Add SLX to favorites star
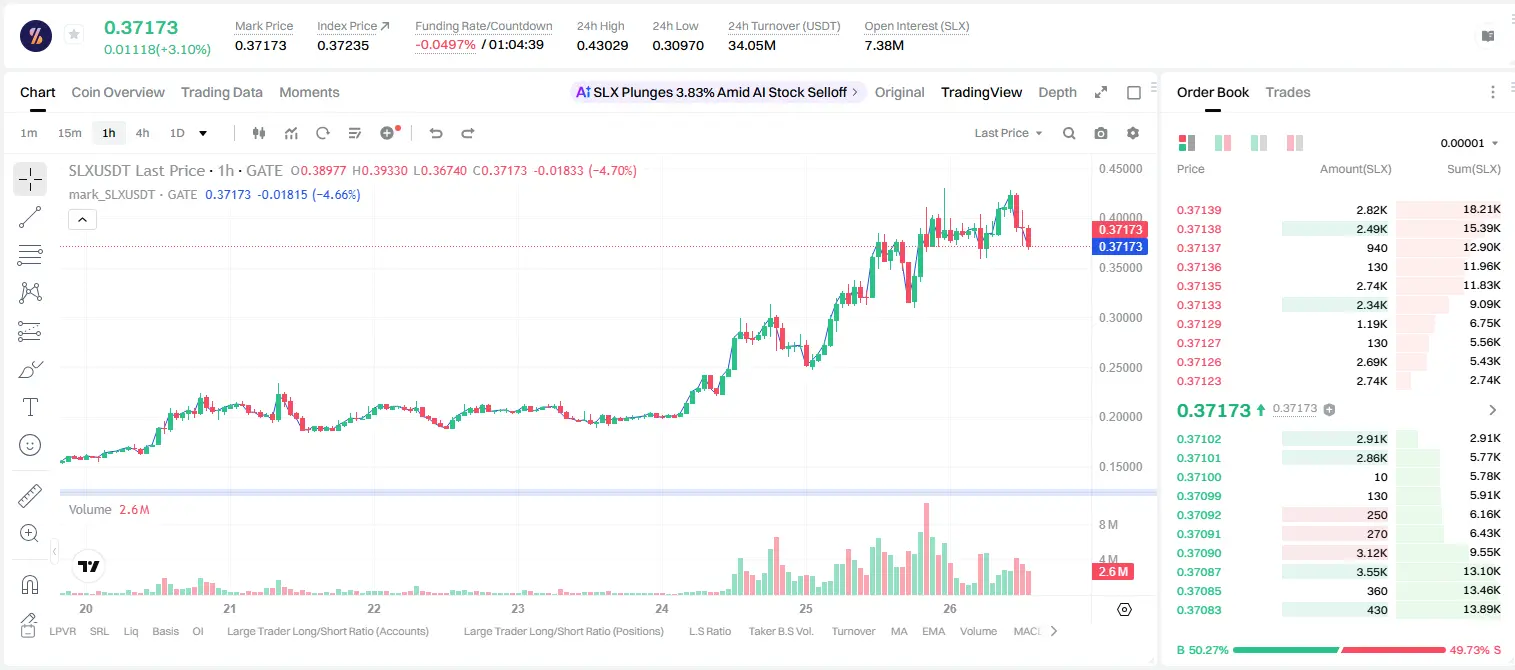Viewport: 1515px width, 670px height. tap(74, 35)
